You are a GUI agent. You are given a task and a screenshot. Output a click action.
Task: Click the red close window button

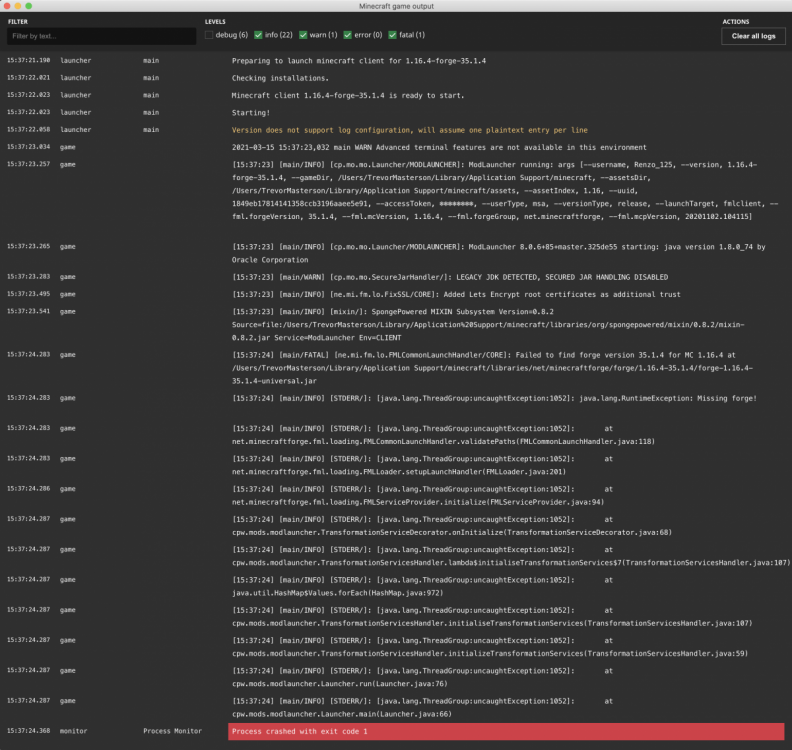click(7, 6)
